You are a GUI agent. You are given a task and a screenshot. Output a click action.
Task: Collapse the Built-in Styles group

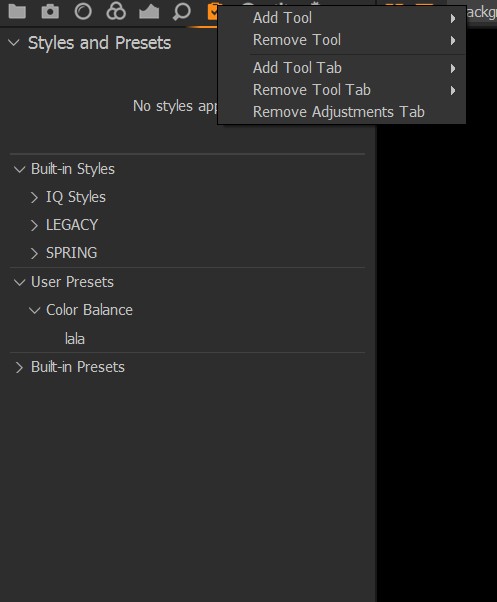19,169
